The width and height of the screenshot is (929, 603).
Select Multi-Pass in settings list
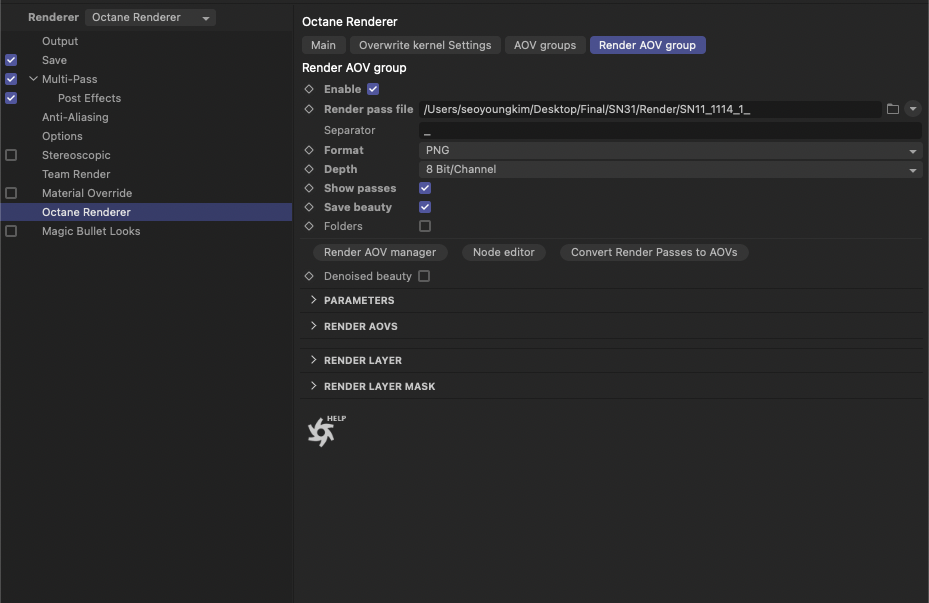pyautogui.click(x=69, y=79)
